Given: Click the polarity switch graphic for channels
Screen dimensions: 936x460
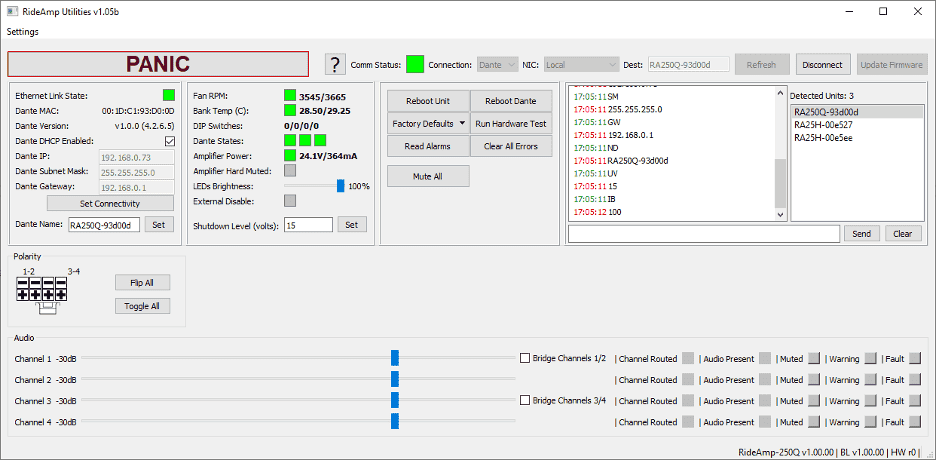Looking at the screenshot, I should pyautogui.click(x=41, y=290).
